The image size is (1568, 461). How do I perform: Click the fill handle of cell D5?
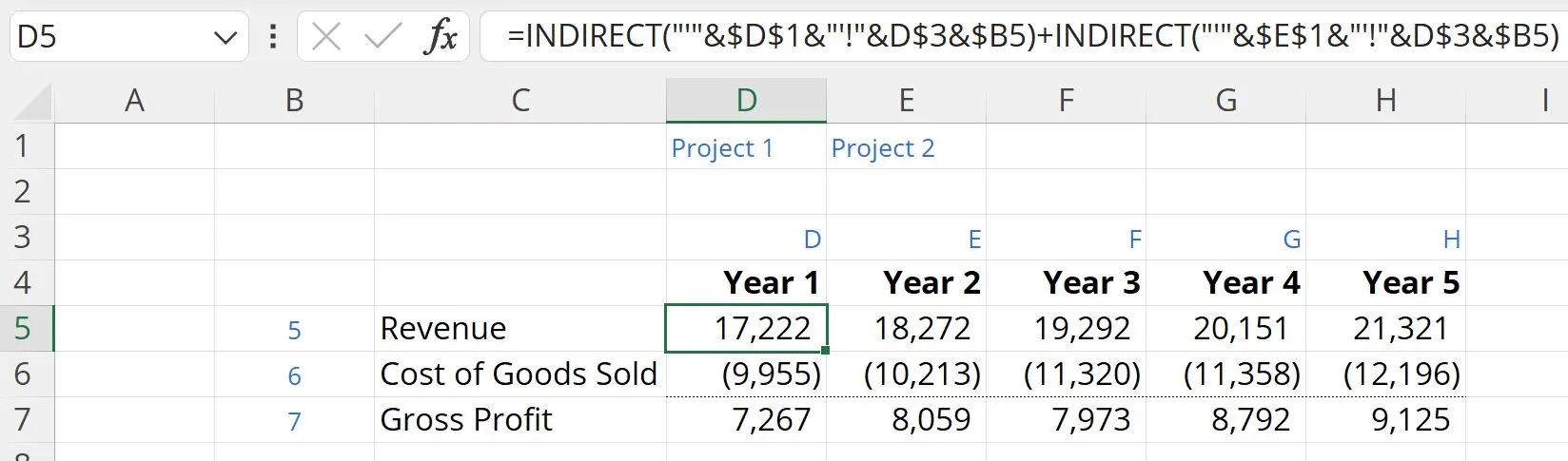(x=825, y=350)
